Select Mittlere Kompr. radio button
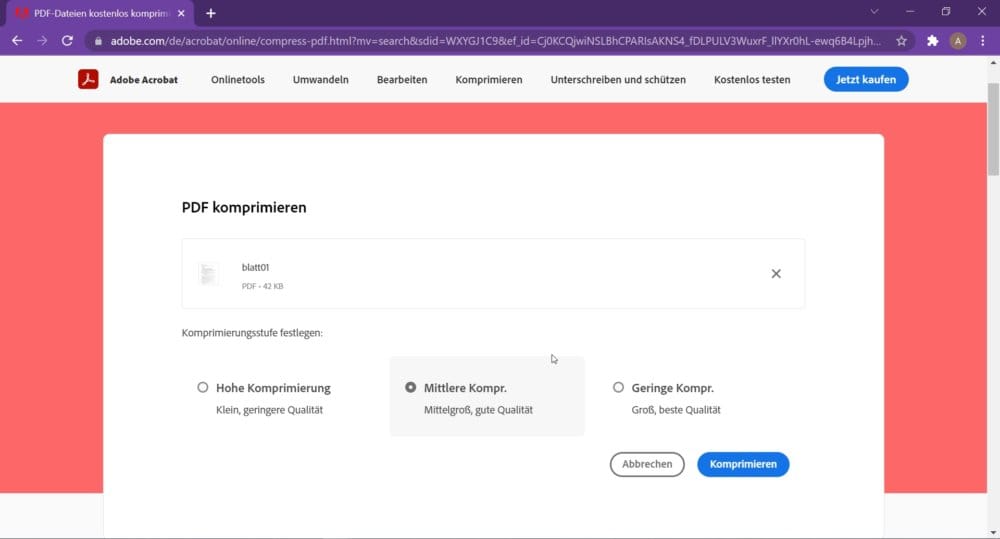This screenshot has height=539, width=1000. tap(411, 387)
